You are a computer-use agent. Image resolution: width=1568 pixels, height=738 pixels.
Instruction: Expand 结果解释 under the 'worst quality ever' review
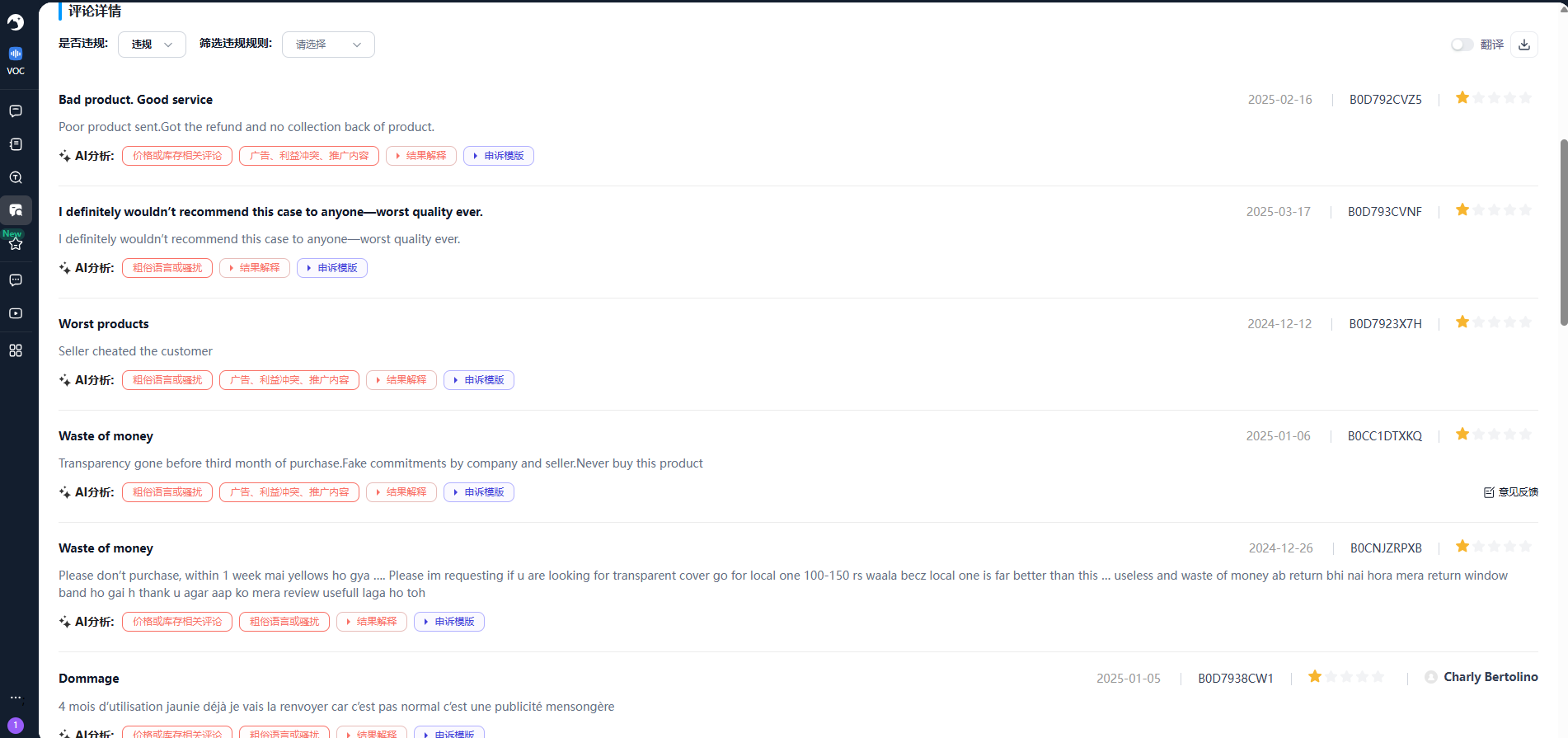(x=255, y=268)
